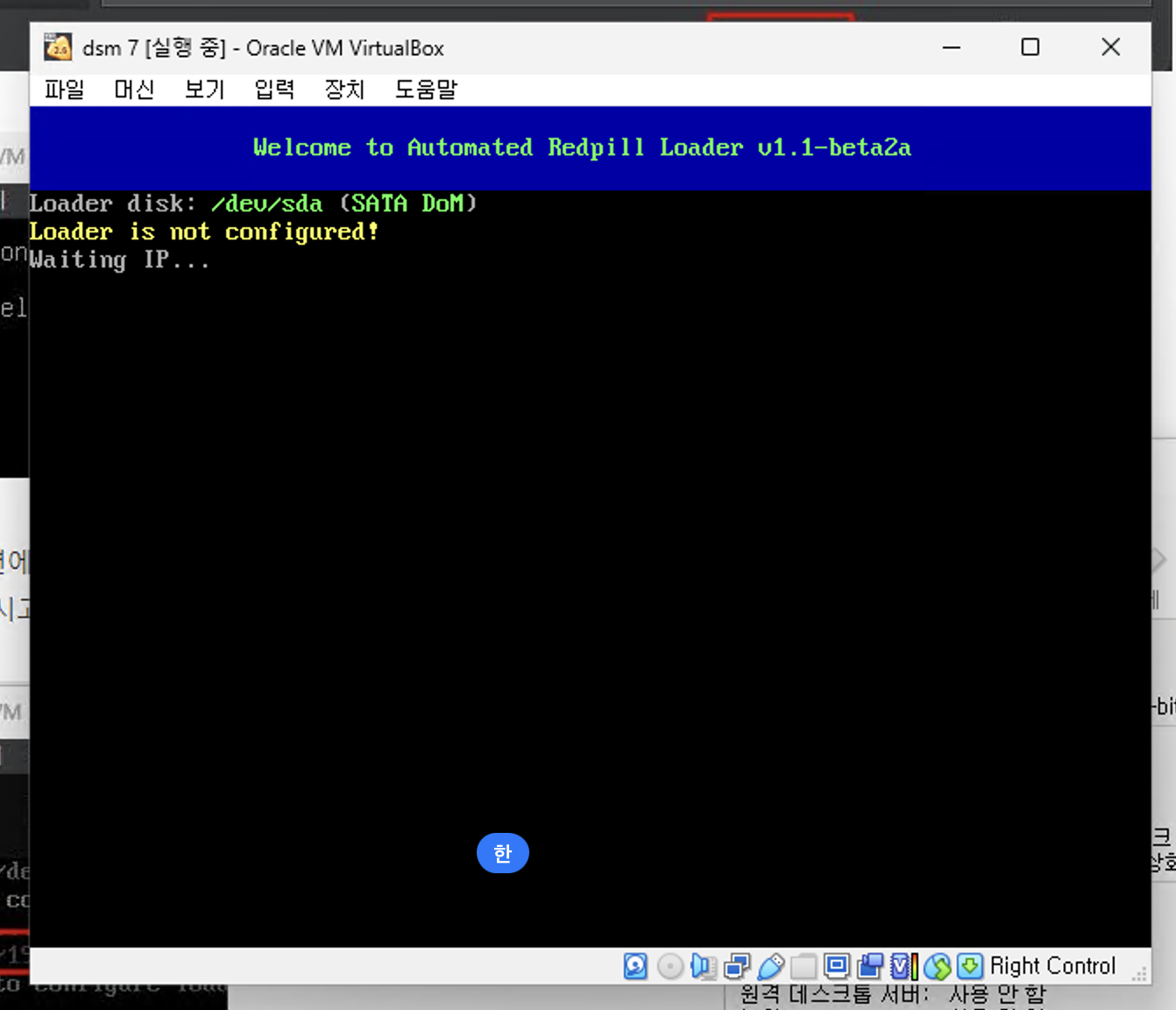Click the USB devices status icon
Screen dimensions: 1176x1010
pos(770,966)
